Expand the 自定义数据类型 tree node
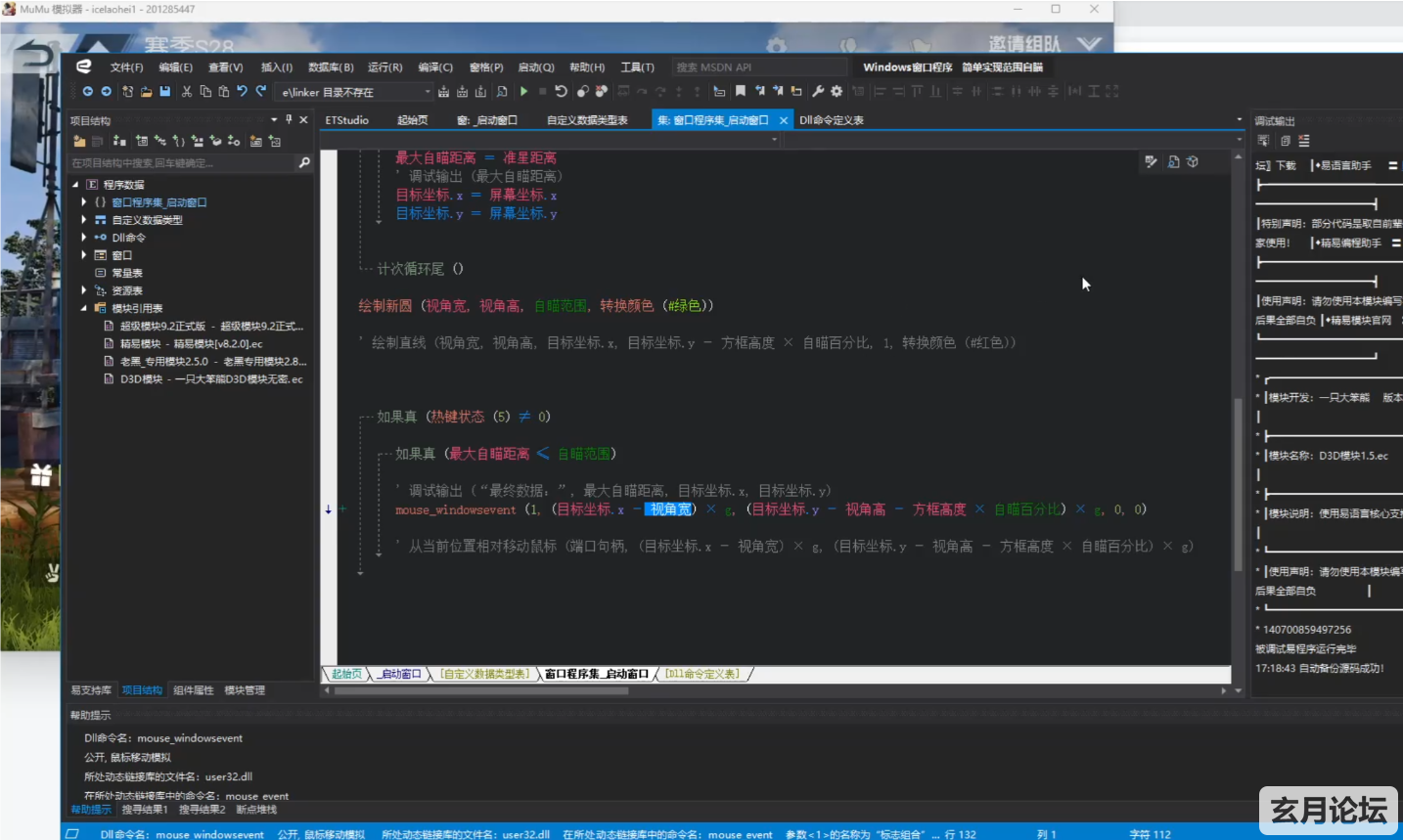Image resolution: width=1403 pixels, height=840 pixels. point(84,219)
